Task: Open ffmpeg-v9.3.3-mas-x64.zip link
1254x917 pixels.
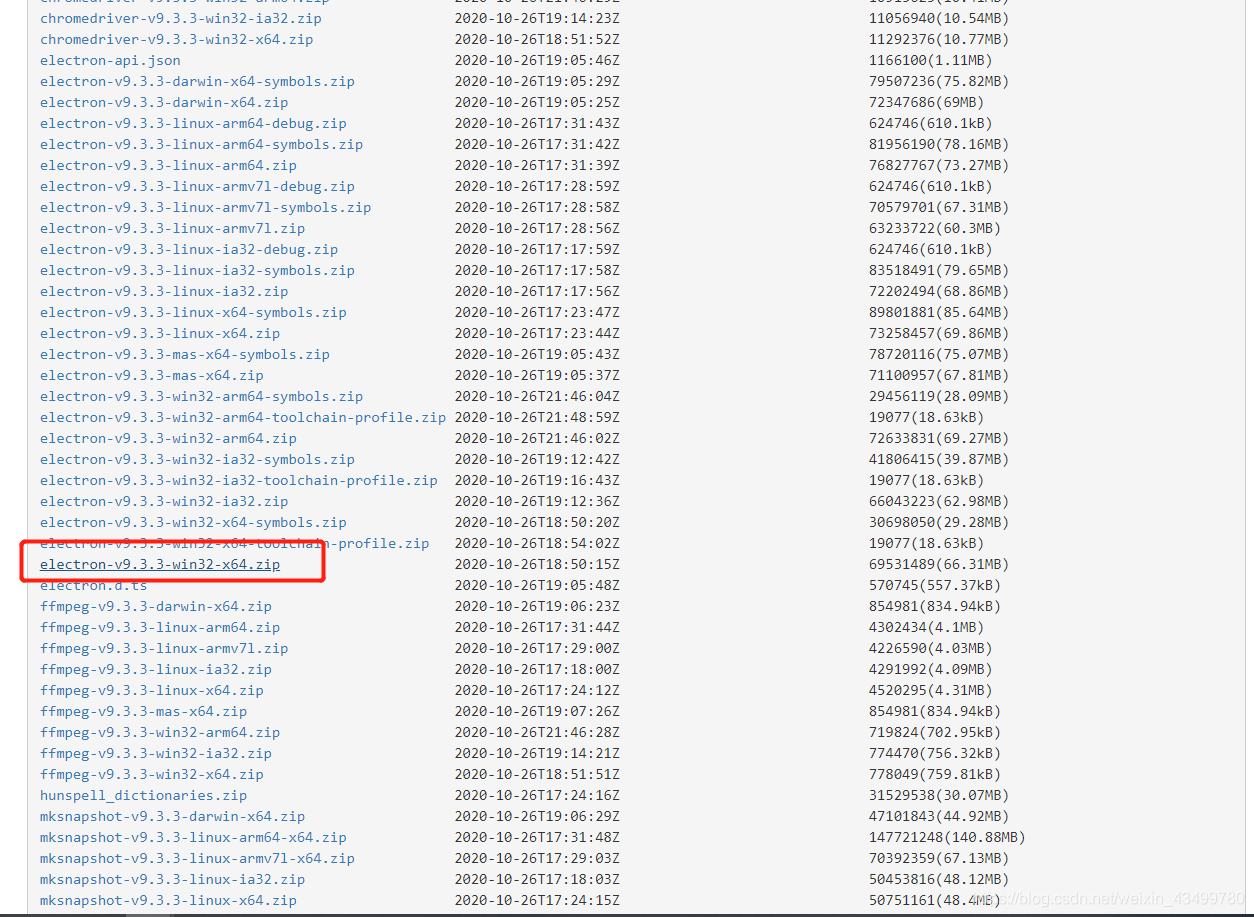Action: click(x=144, y=711)
